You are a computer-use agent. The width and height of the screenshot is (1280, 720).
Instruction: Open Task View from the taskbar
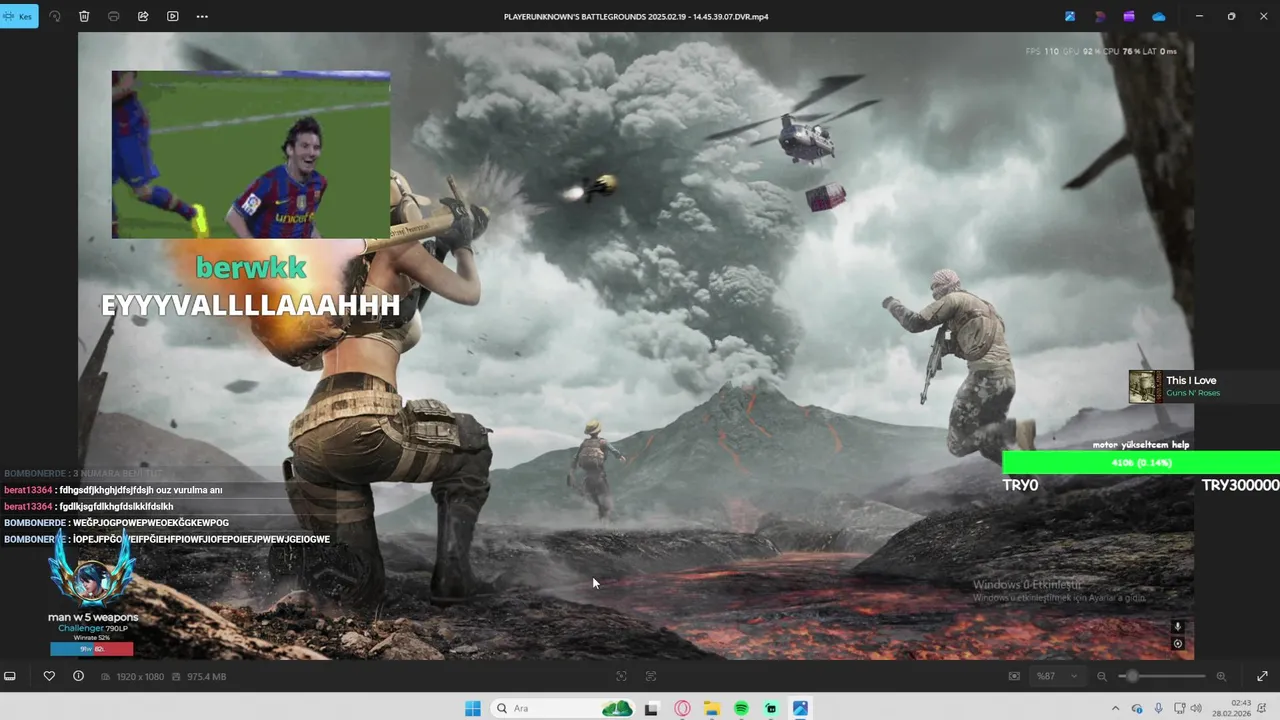pyautogui.click(x=651, y=708)
